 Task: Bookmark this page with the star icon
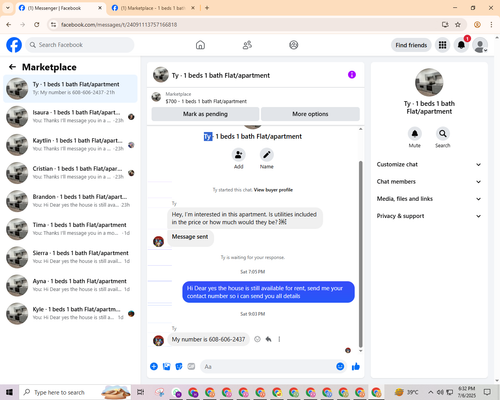(x=458, y=25)
